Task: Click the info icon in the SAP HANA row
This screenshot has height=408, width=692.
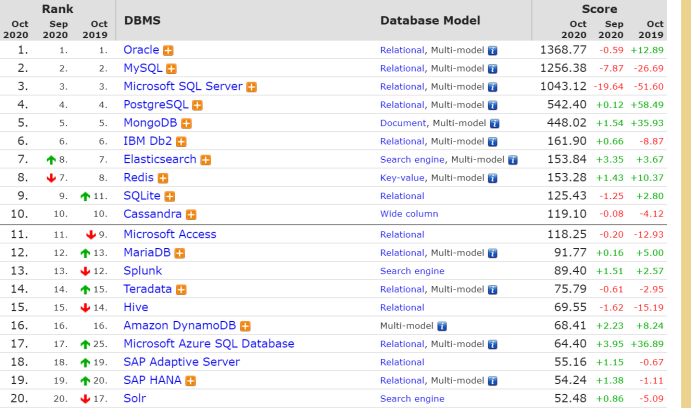Action: (x=493, y=381)
